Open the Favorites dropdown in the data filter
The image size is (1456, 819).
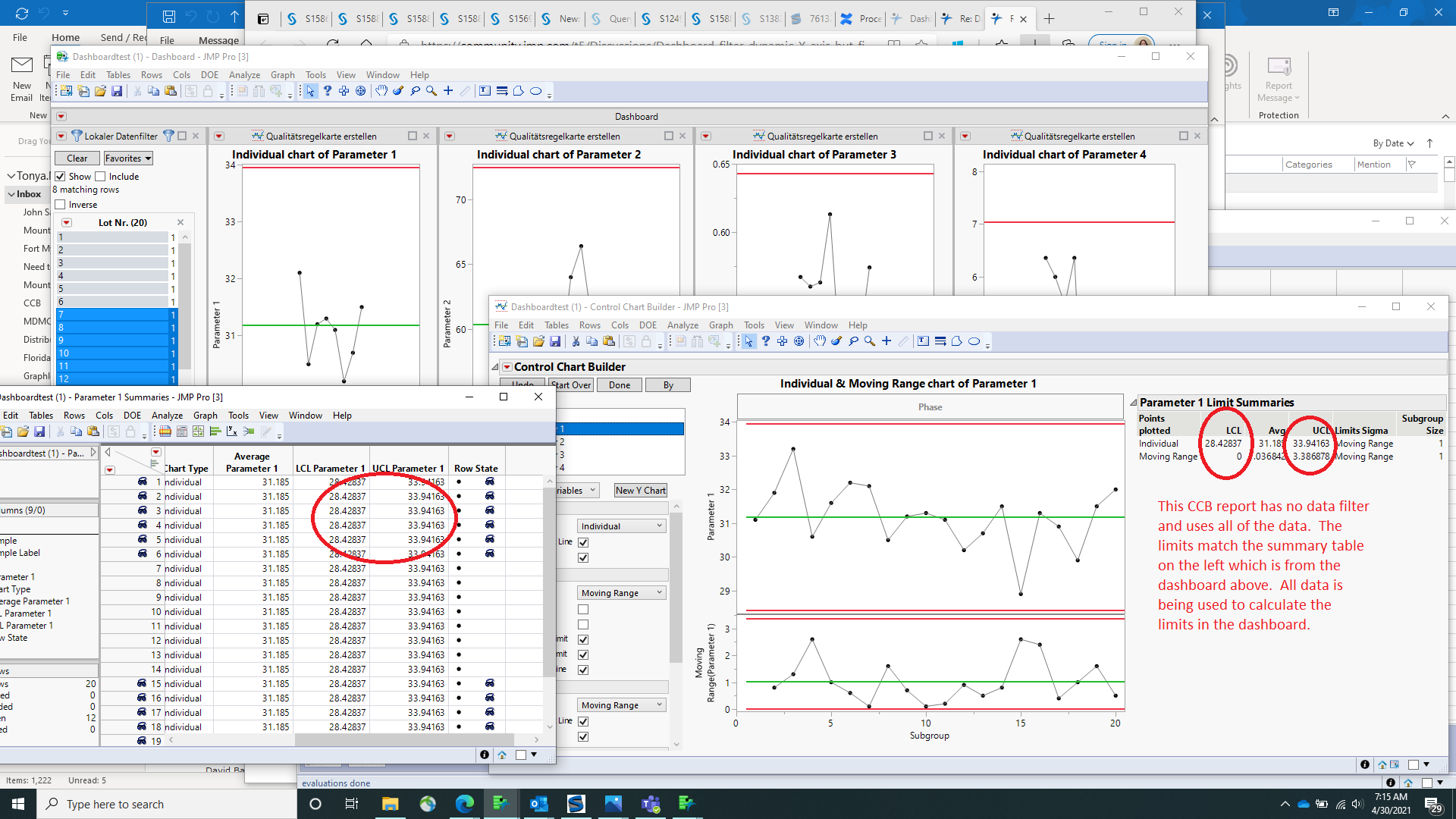click(127, 158)
